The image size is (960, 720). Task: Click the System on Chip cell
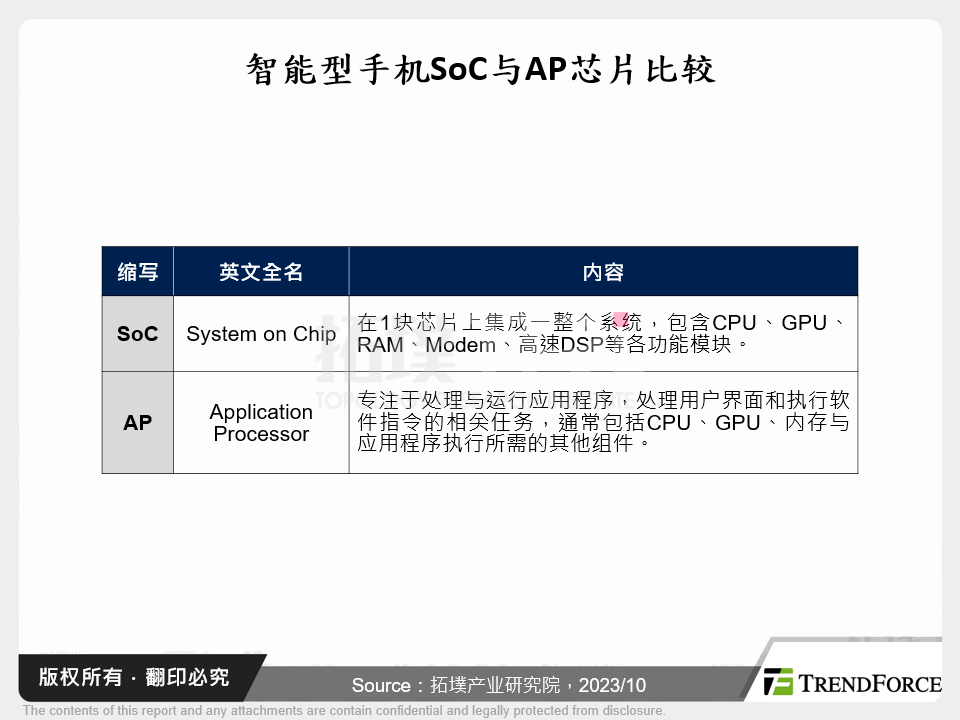(x=260, y=334)
